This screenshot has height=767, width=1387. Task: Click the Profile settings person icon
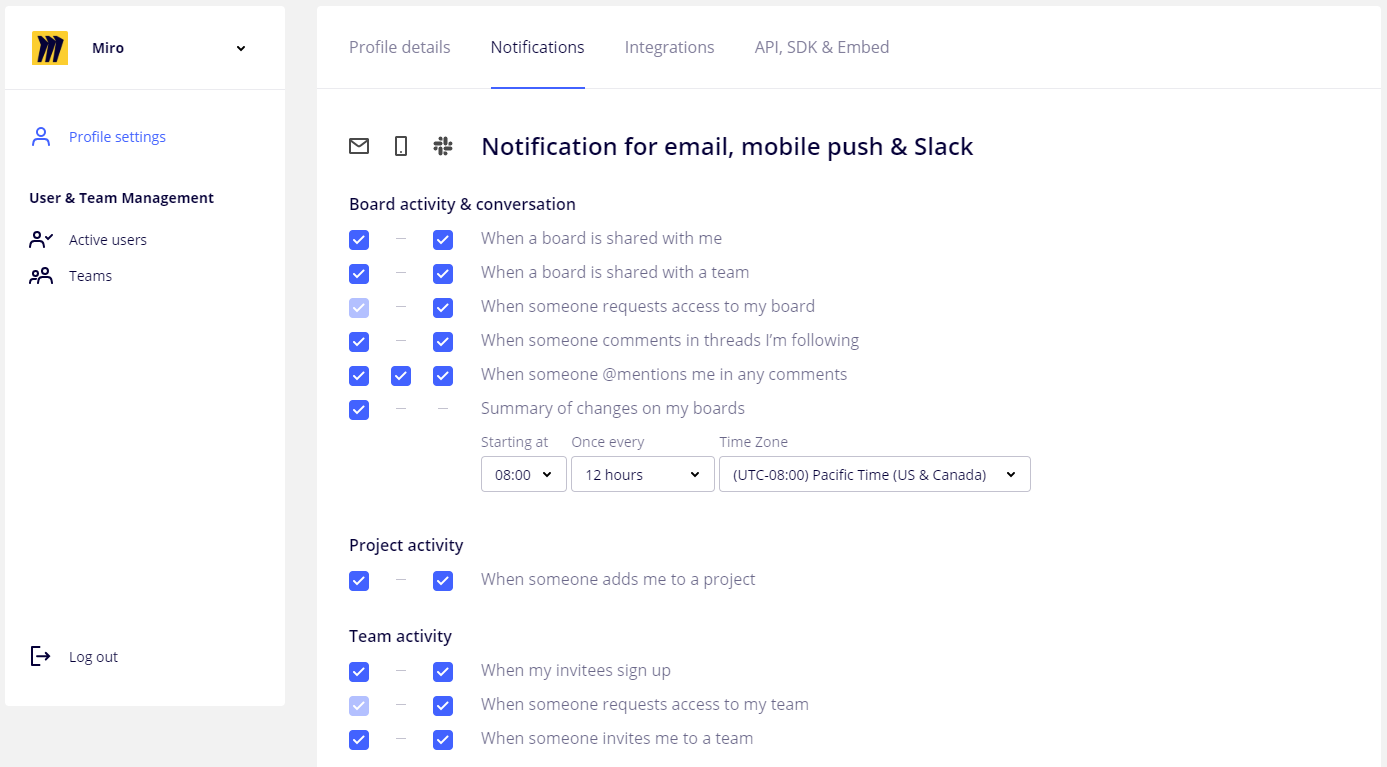(41, 137)
